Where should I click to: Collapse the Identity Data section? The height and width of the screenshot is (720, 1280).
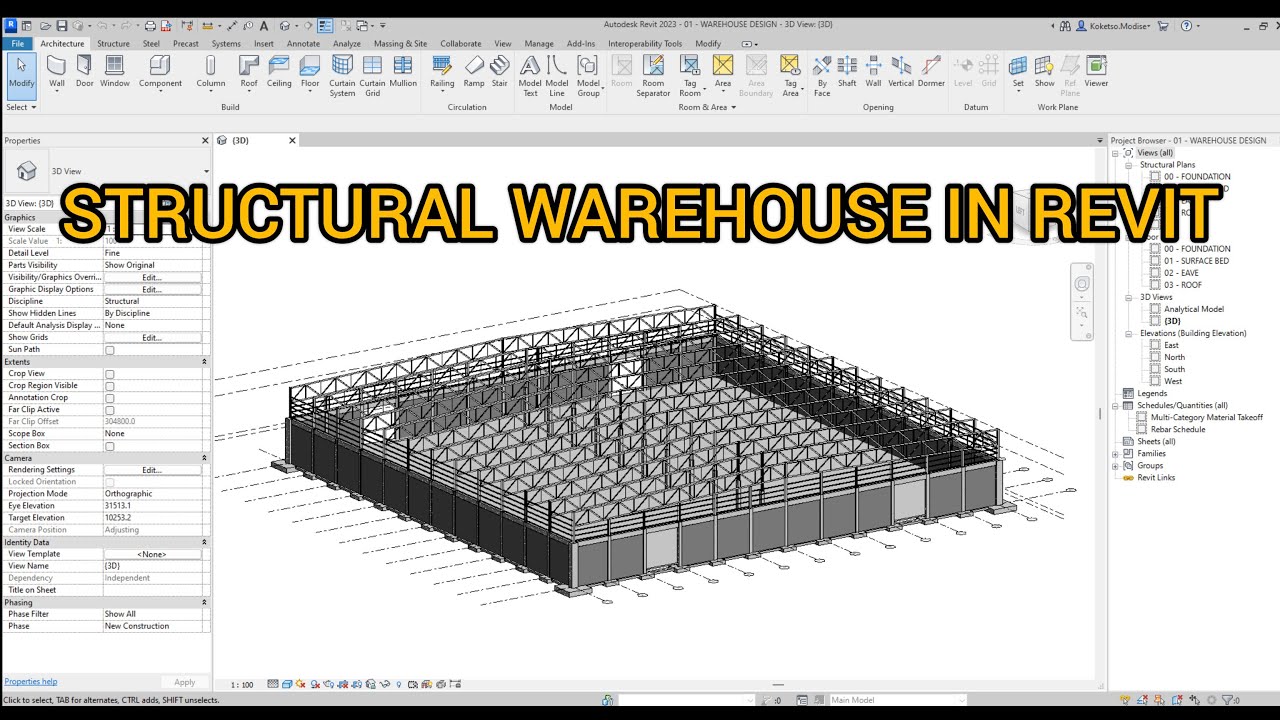(204, 542)
